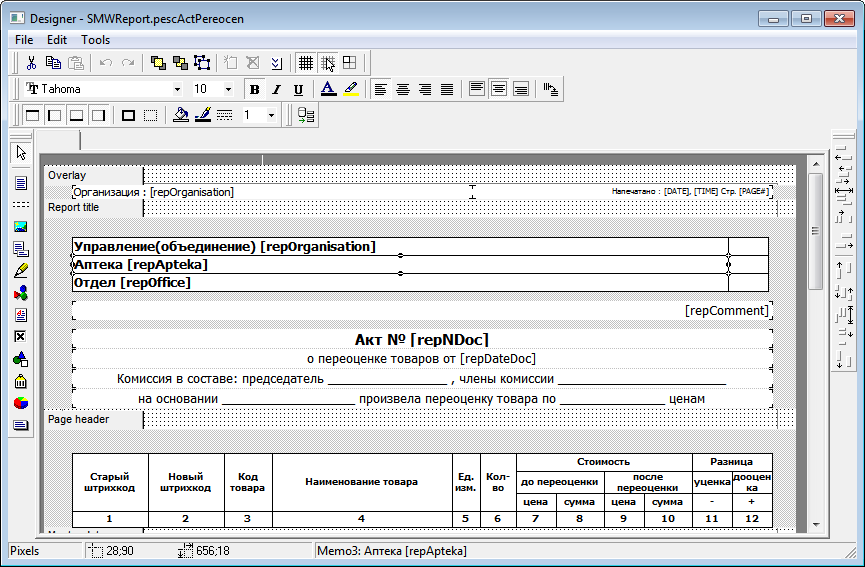Select the Insert barcode tool
This screenshot has width=865, height=567.
(20, 381)
